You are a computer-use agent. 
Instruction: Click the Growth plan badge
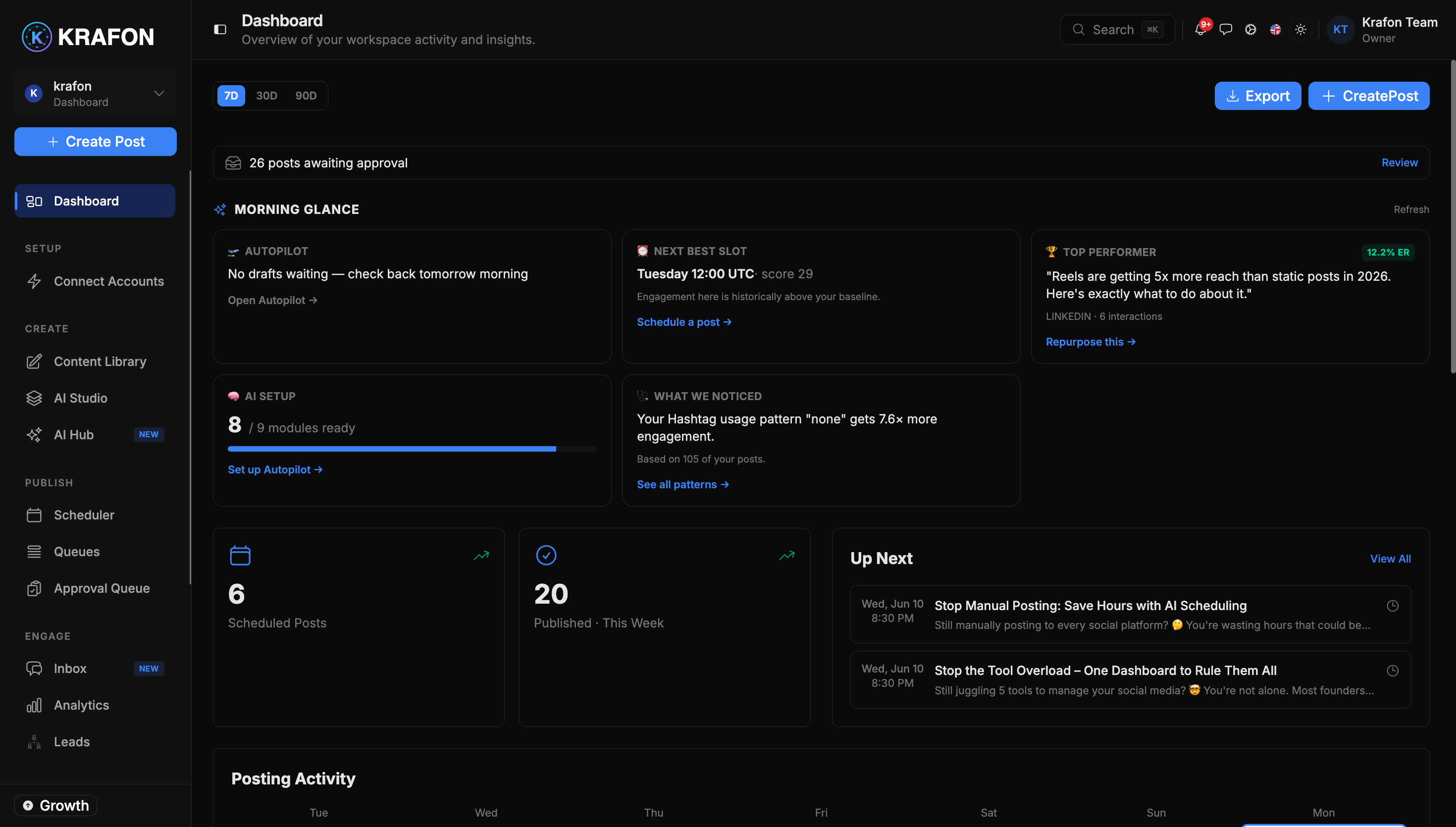tap(55, 805)
